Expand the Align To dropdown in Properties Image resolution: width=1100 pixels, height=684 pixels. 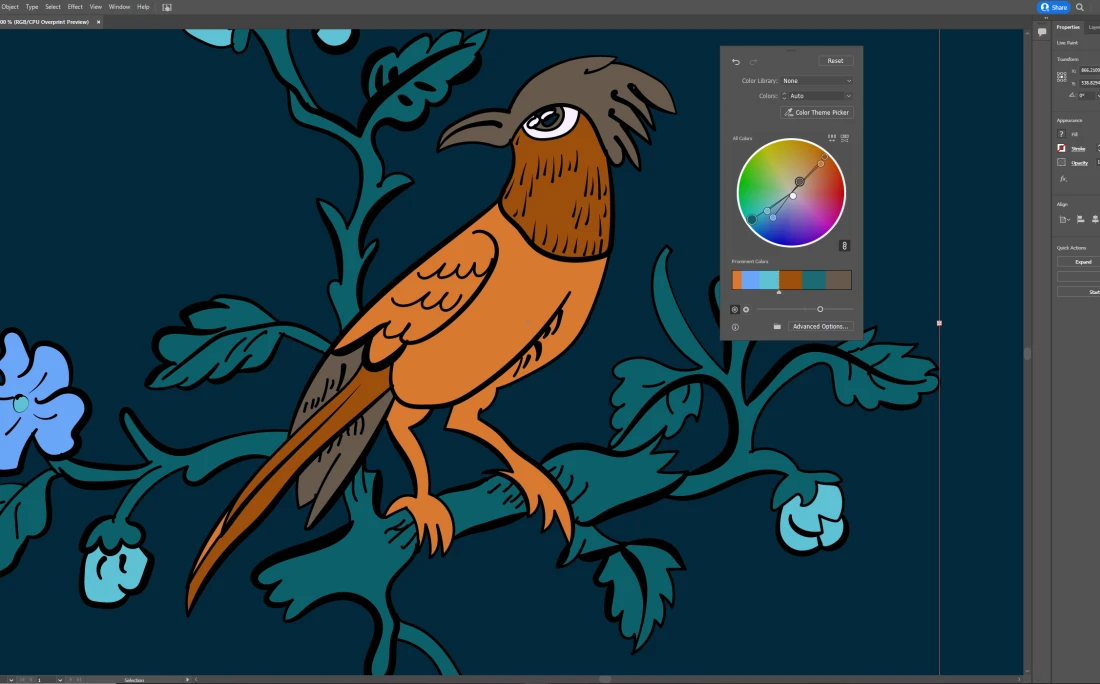coord(1065,219)
